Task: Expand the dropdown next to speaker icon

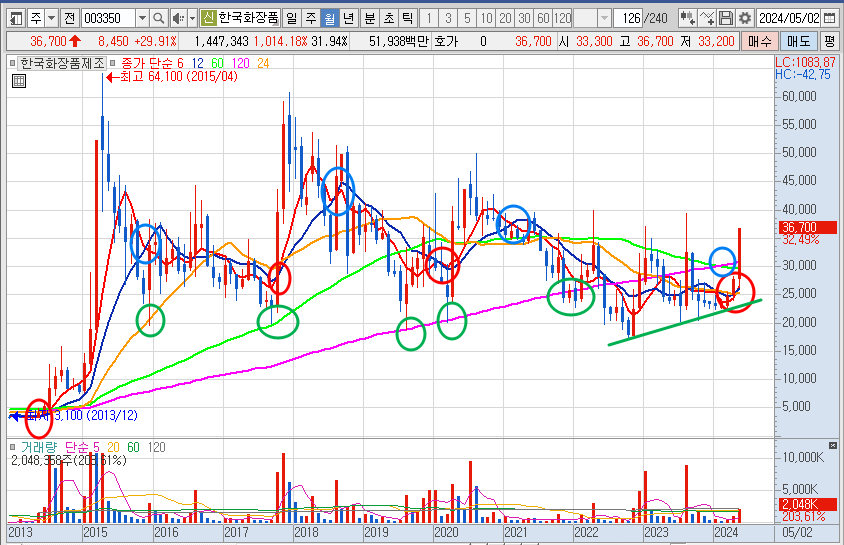Action: pos(192,19)
